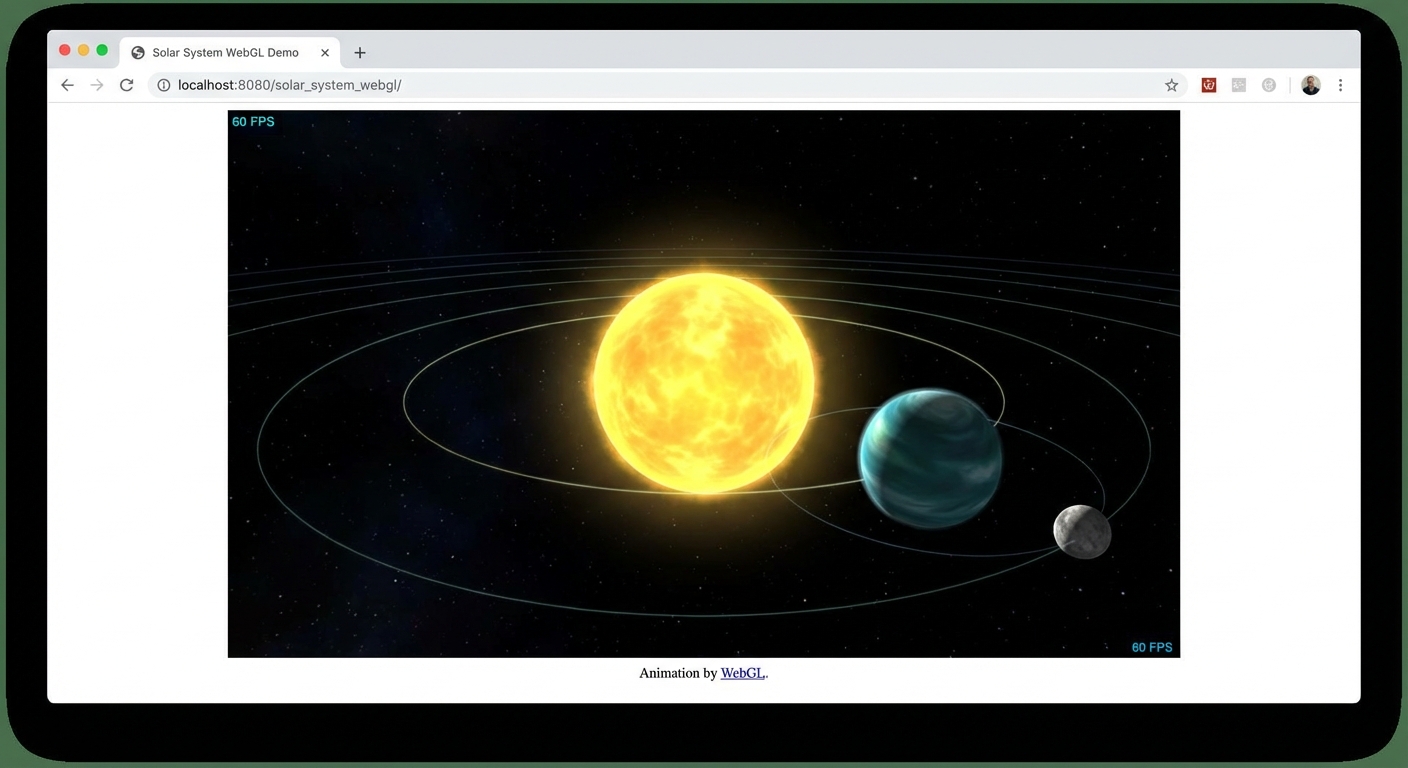Follow the WebGL hyperlink below the animation

[742, 673]
